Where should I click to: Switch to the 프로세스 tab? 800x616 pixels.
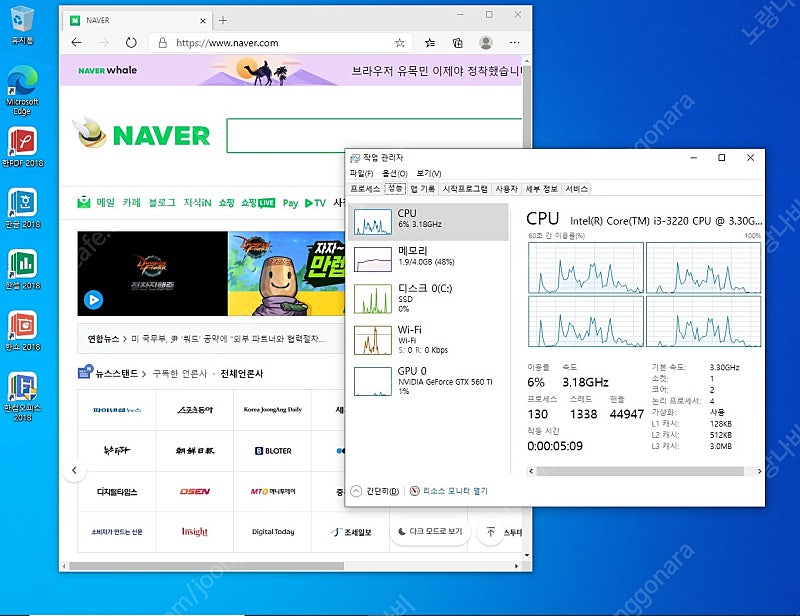coord(365,189)
